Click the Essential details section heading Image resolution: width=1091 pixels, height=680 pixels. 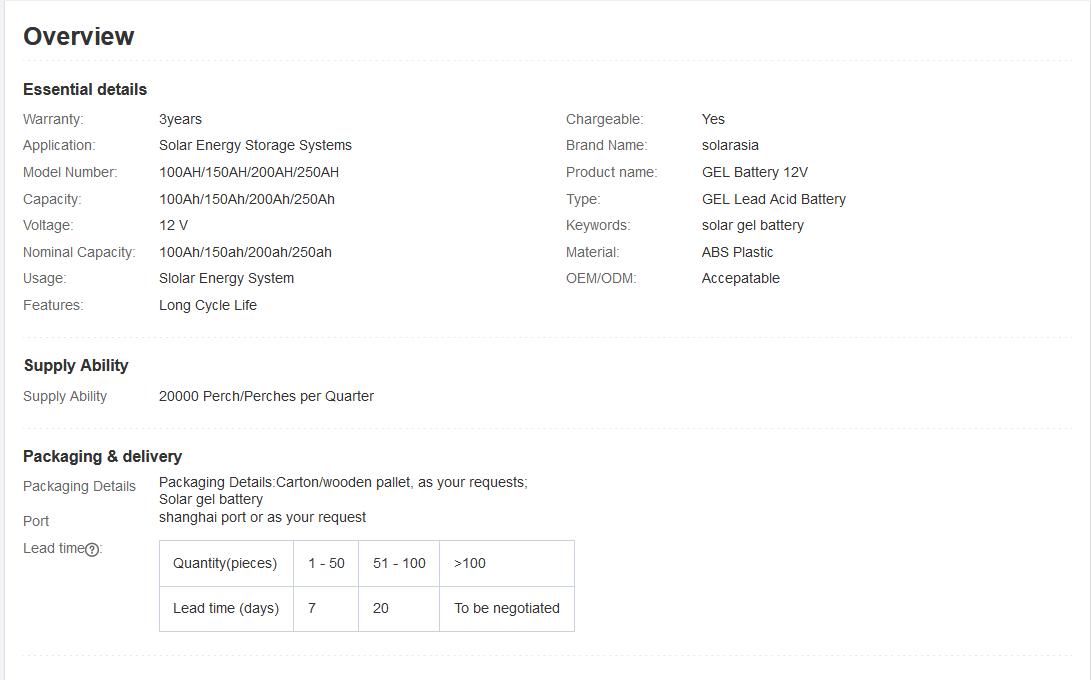[85, 89]
